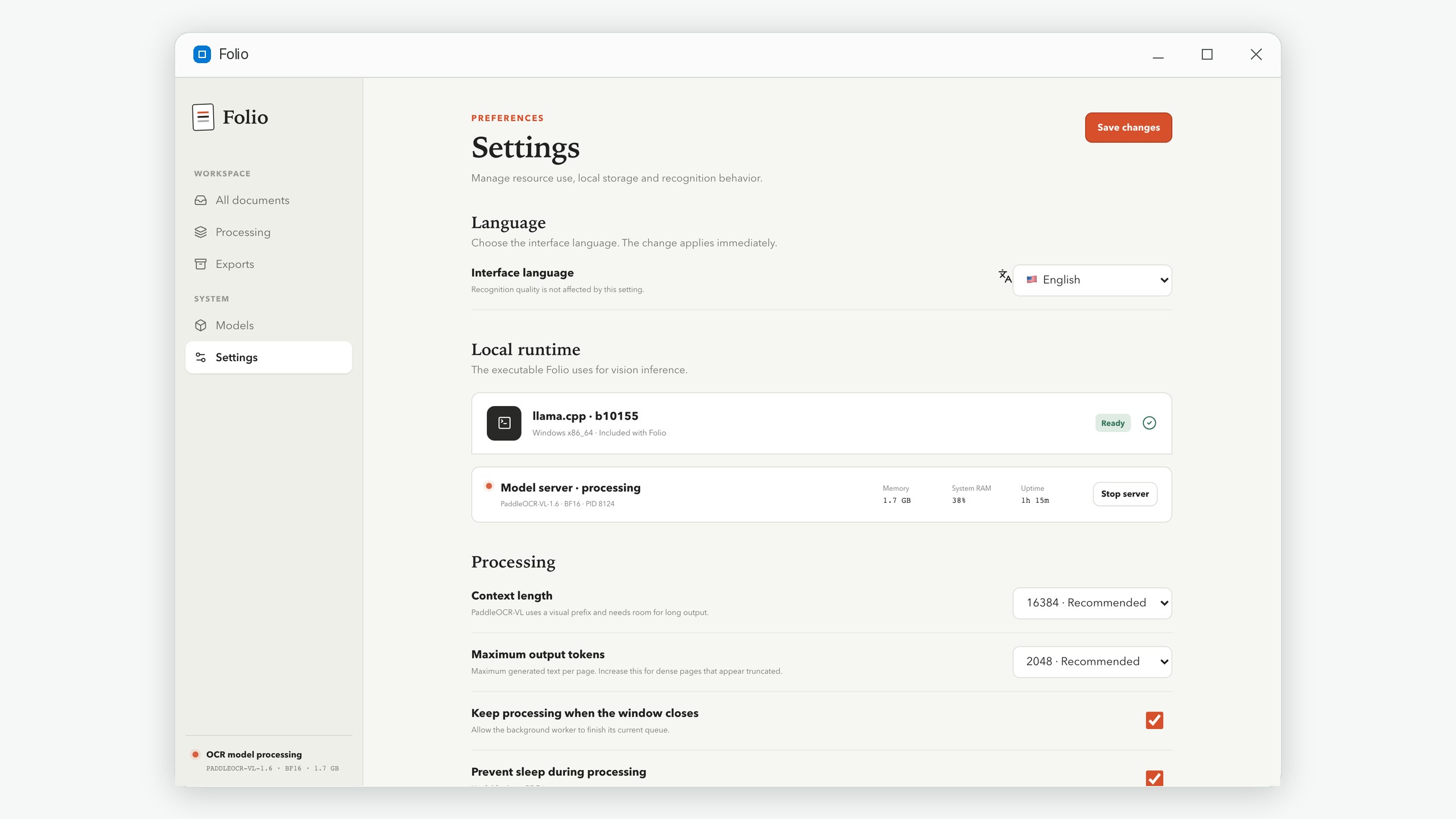This screenshot has height=819, width=1456.
Task: Click the llama.cpp terminal icon
Action: coord(504,423)
